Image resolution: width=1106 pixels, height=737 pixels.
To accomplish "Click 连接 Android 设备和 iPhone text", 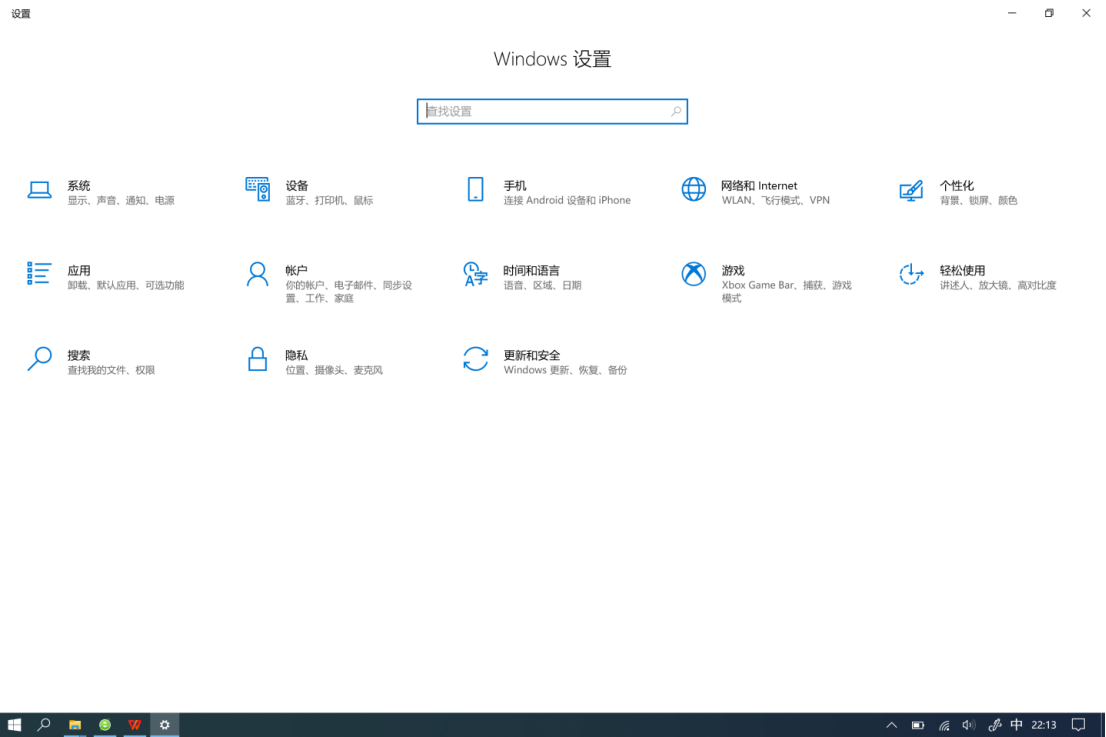I will point(567,200).
